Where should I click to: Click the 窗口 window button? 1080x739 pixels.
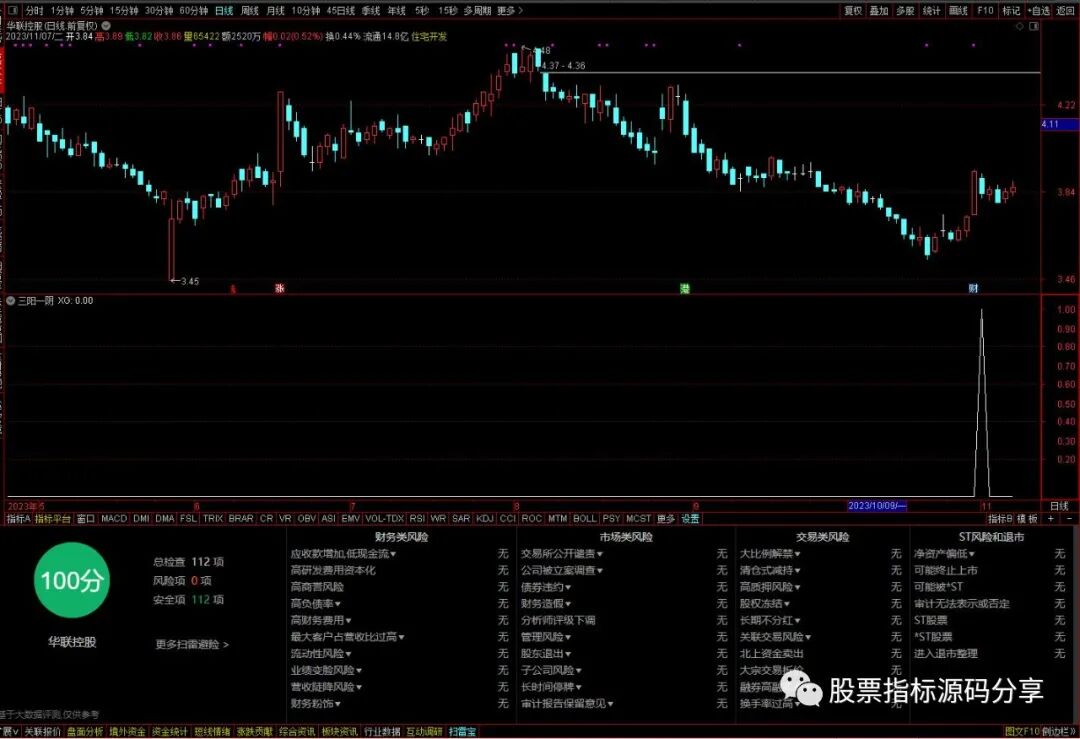click(x=85, y=519)
